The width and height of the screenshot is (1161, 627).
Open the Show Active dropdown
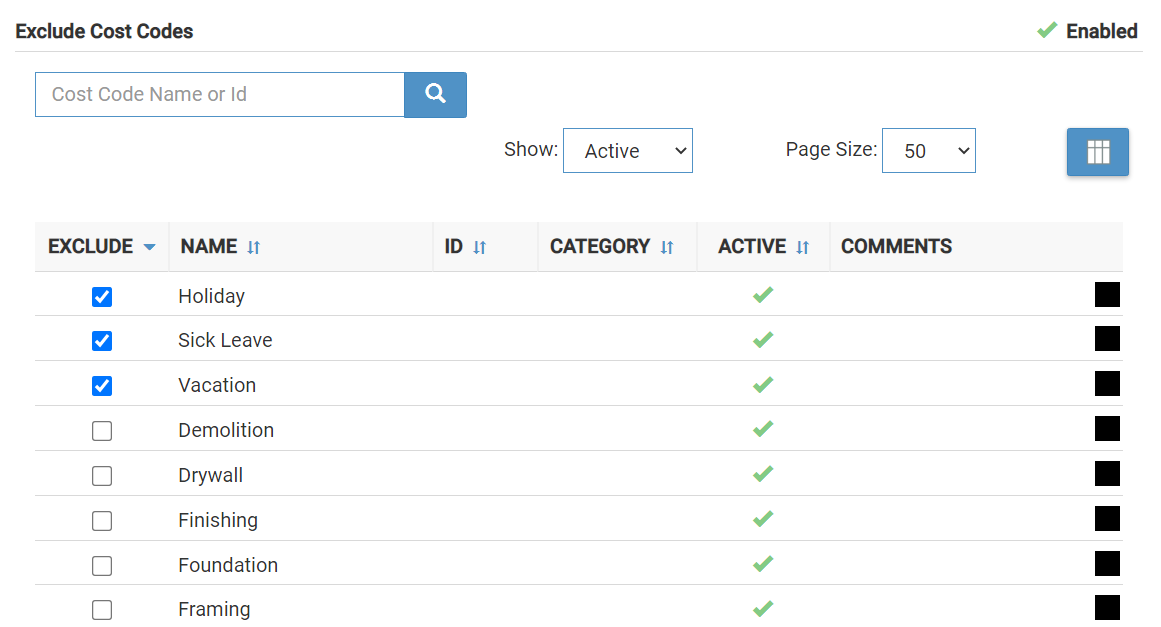[627, 151]
